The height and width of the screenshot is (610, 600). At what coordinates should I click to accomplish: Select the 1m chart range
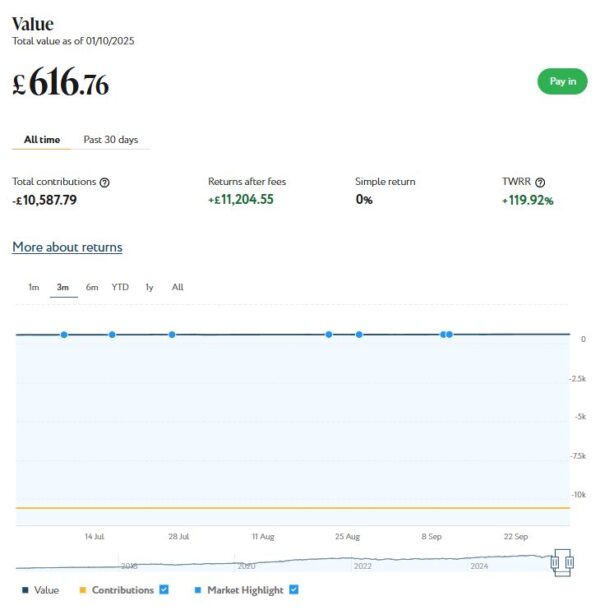tap(33, 287)
